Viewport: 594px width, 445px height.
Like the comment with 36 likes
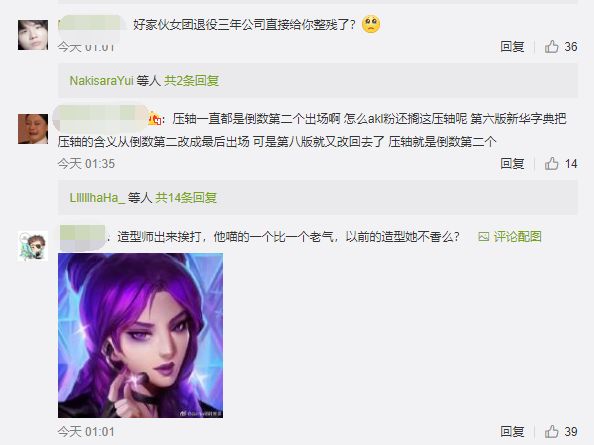(551, 47)
